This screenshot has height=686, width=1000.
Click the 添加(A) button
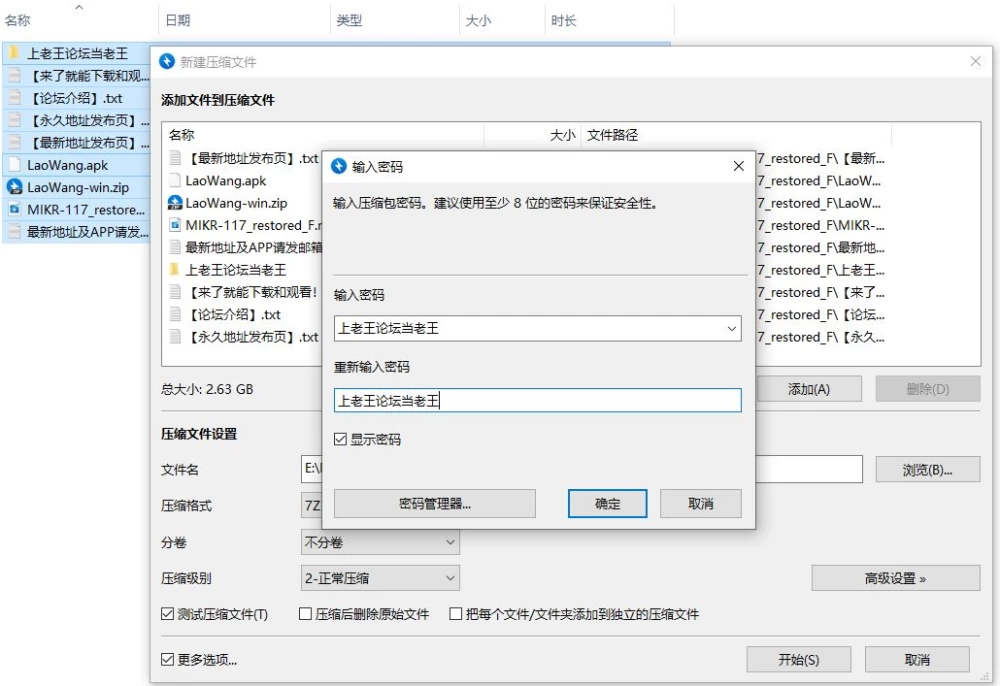(809, 389)
